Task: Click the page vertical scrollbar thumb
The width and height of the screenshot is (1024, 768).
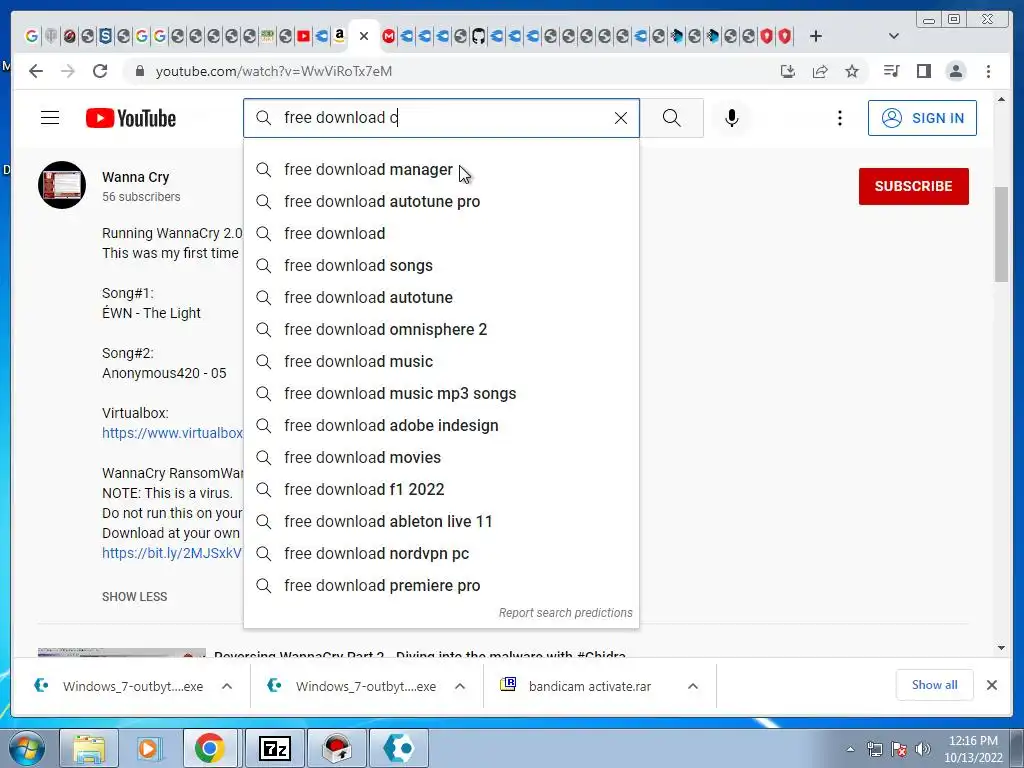Action: 1001,234
